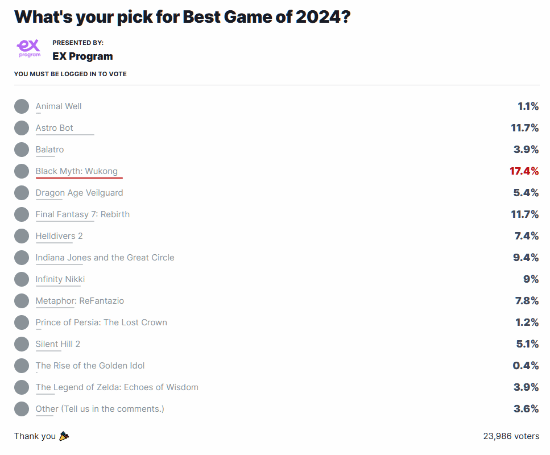Select the Silent Hill 2 radio button

click(x=21, y=344)
